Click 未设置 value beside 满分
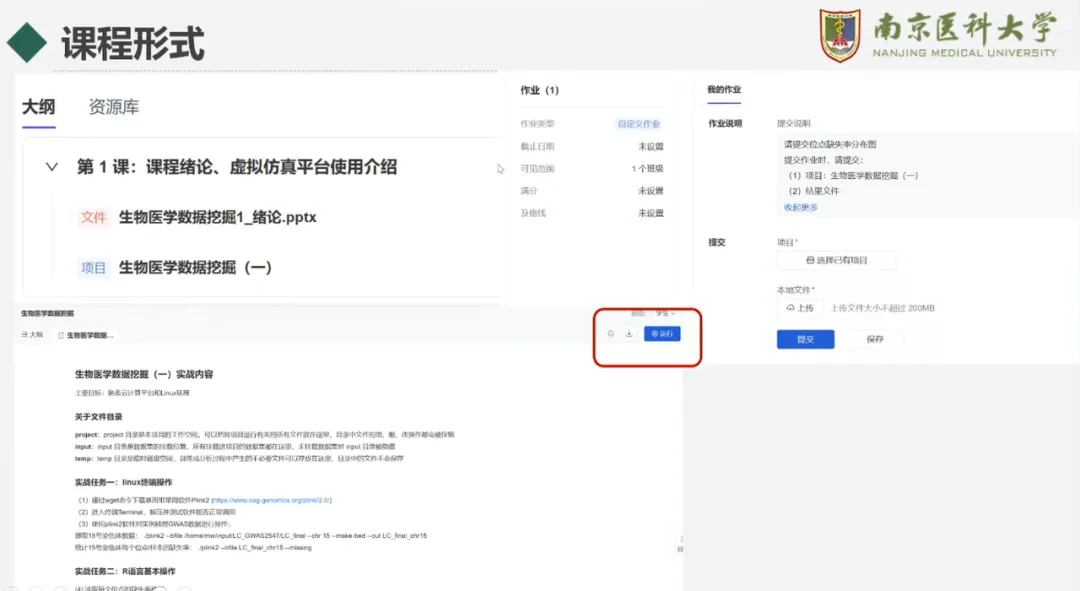The image size is (1080, 591). (651, 191)
